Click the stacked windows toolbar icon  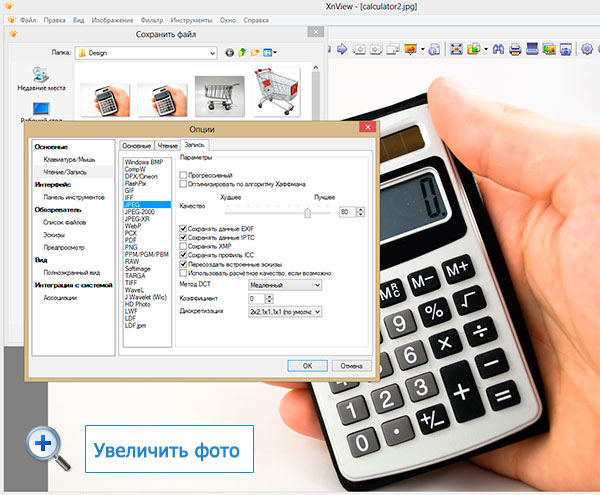pos(393,49)
